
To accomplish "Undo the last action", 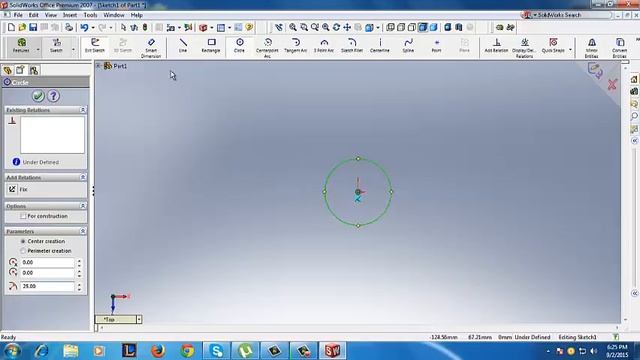I will click(84, 27).
